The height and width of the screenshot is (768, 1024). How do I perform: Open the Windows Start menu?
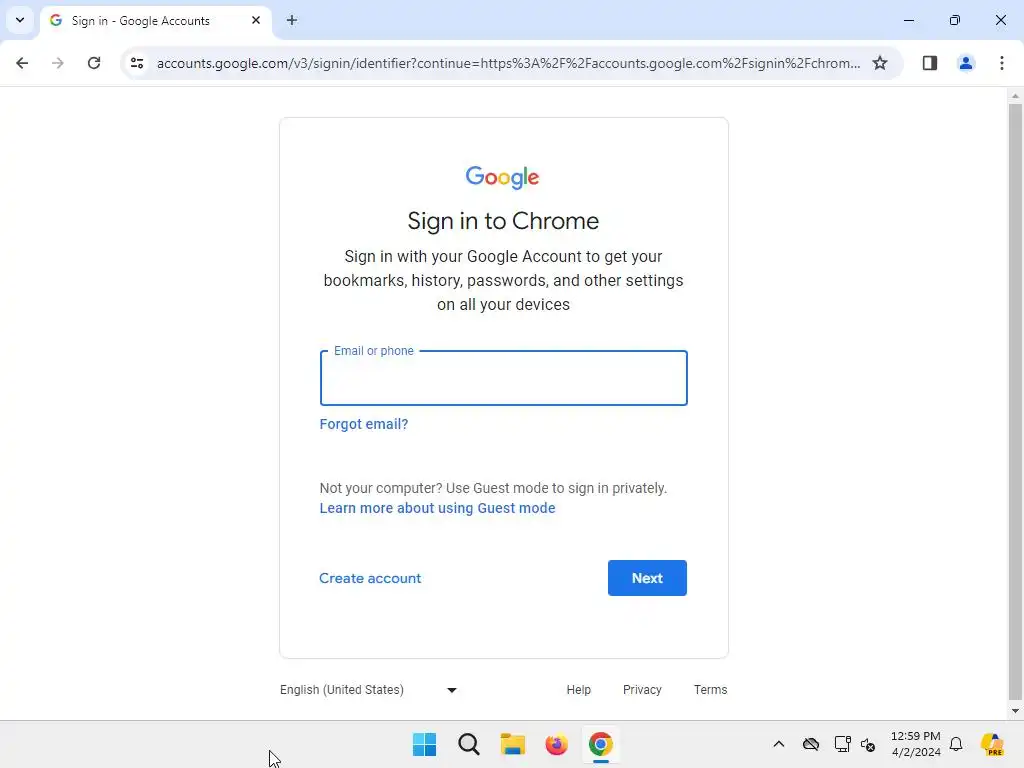coord(424,744)
